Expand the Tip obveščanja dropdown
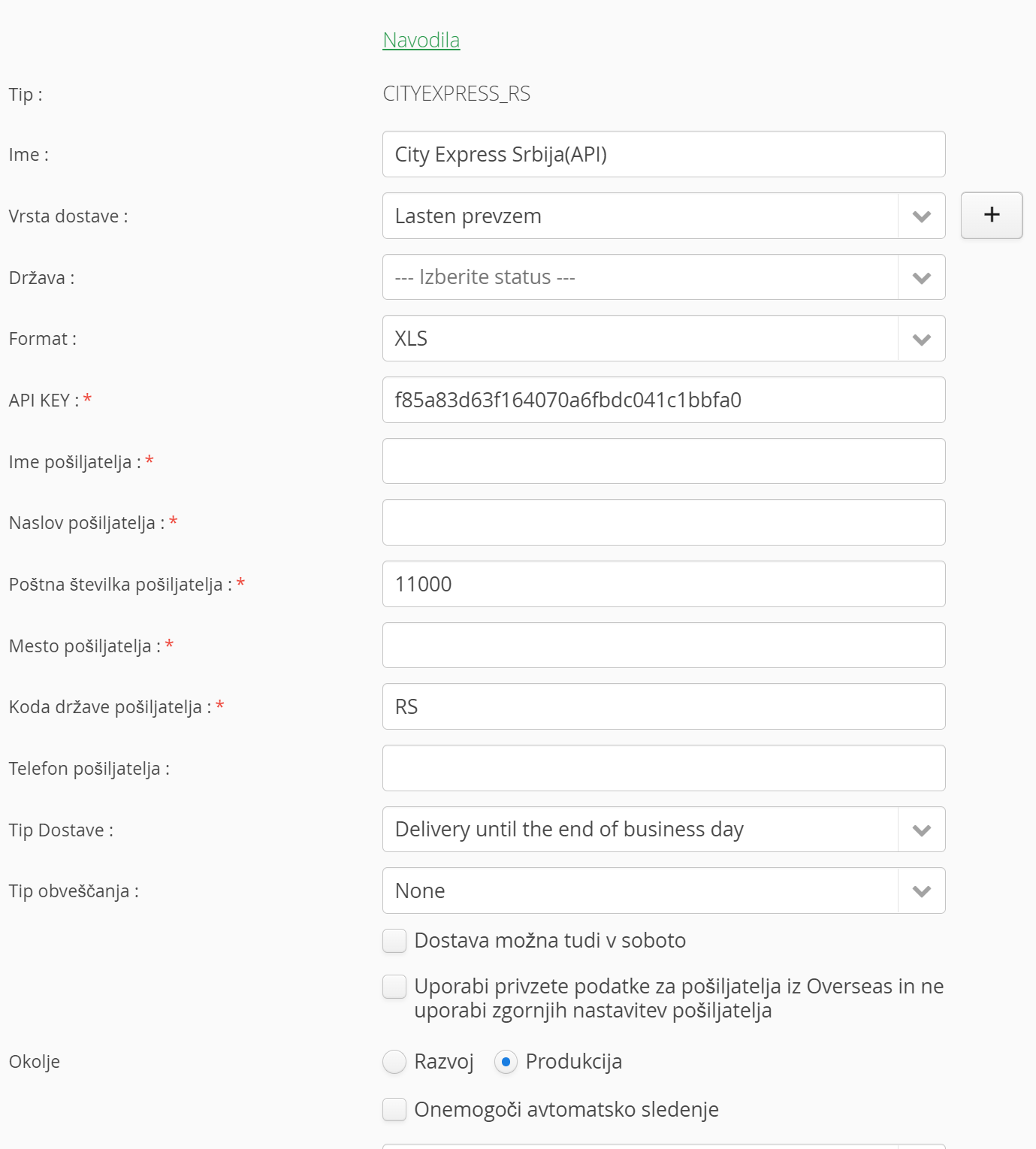The image size is (1036, 1149). click(x=663, y=890)
